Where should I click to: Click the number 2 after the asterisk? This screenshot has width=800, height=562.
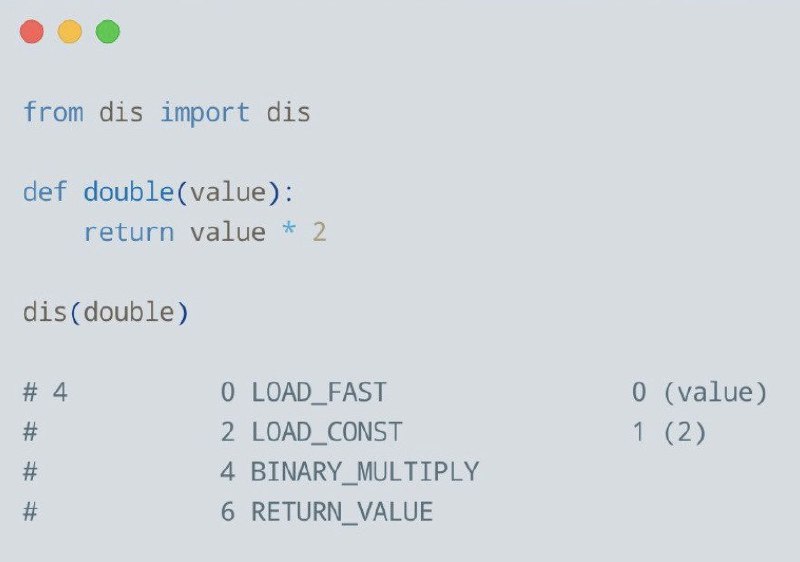319,232
